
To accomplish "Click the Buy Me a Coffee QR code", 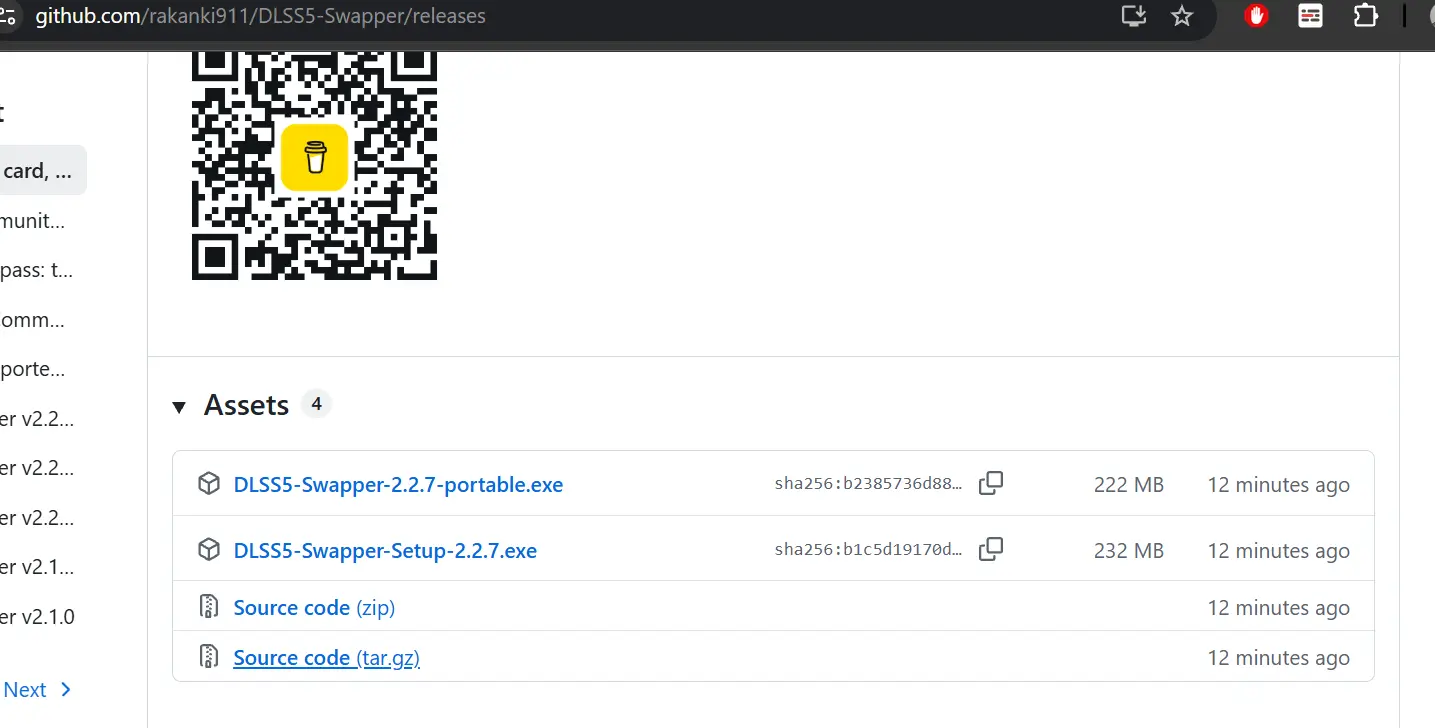I will tap(314, 164).
